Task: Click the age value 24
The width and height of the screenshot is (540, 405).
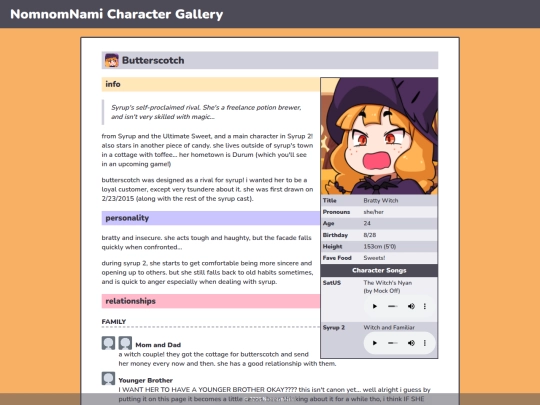Action: [x=367, y=223]
